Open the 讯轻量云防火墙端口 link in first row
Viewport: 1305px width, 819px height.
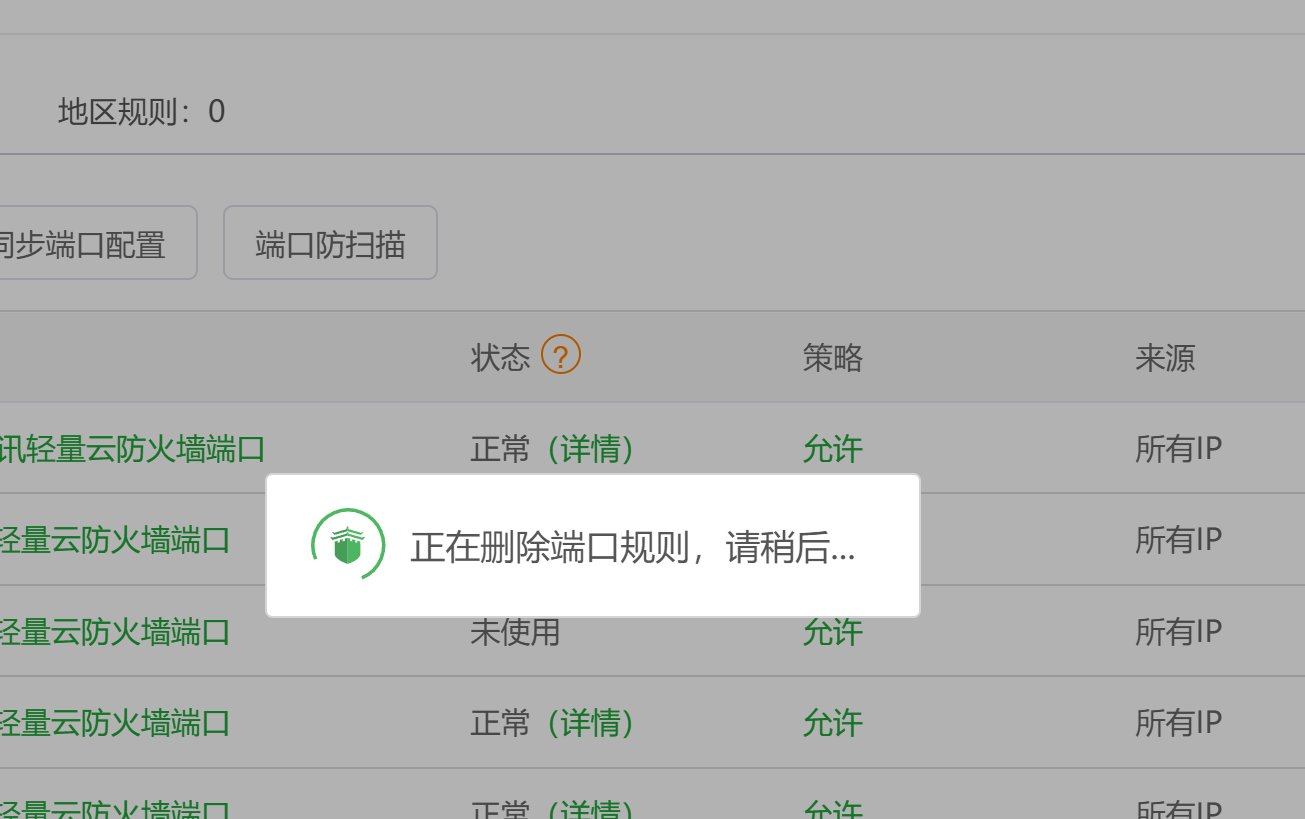(x=132, y=449)
